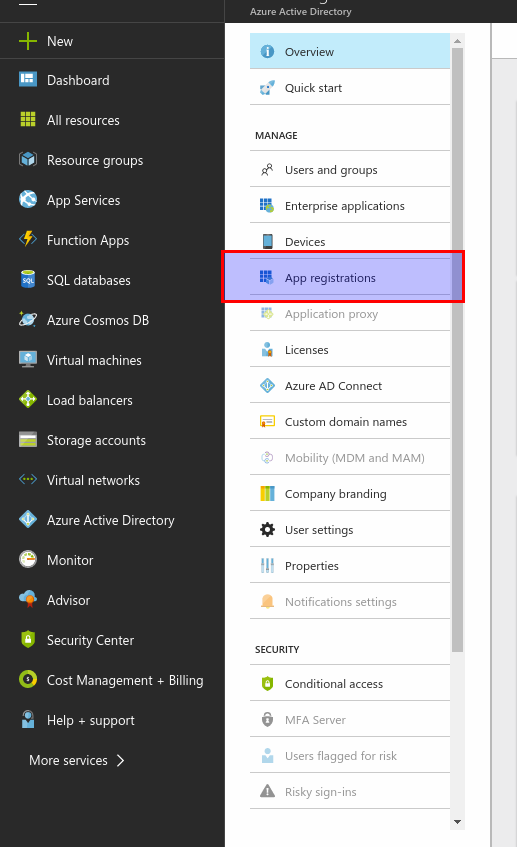Select Mobility (MDM and MAM) entry
The height and width of the screenshot is (847, 517).
click(350, 458)
